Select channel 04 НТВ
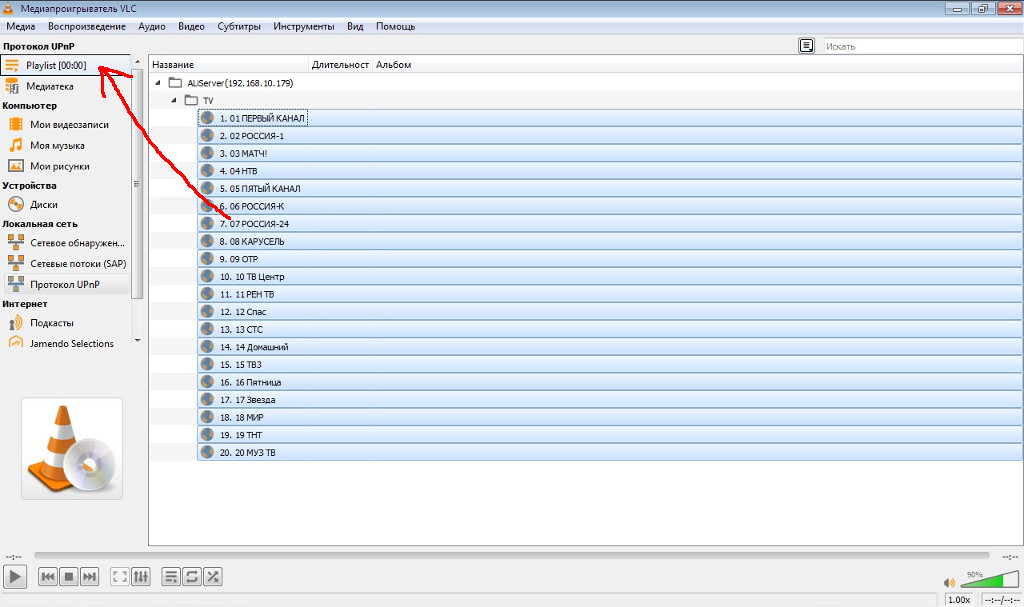The image size is (1024, 607). 610,171
